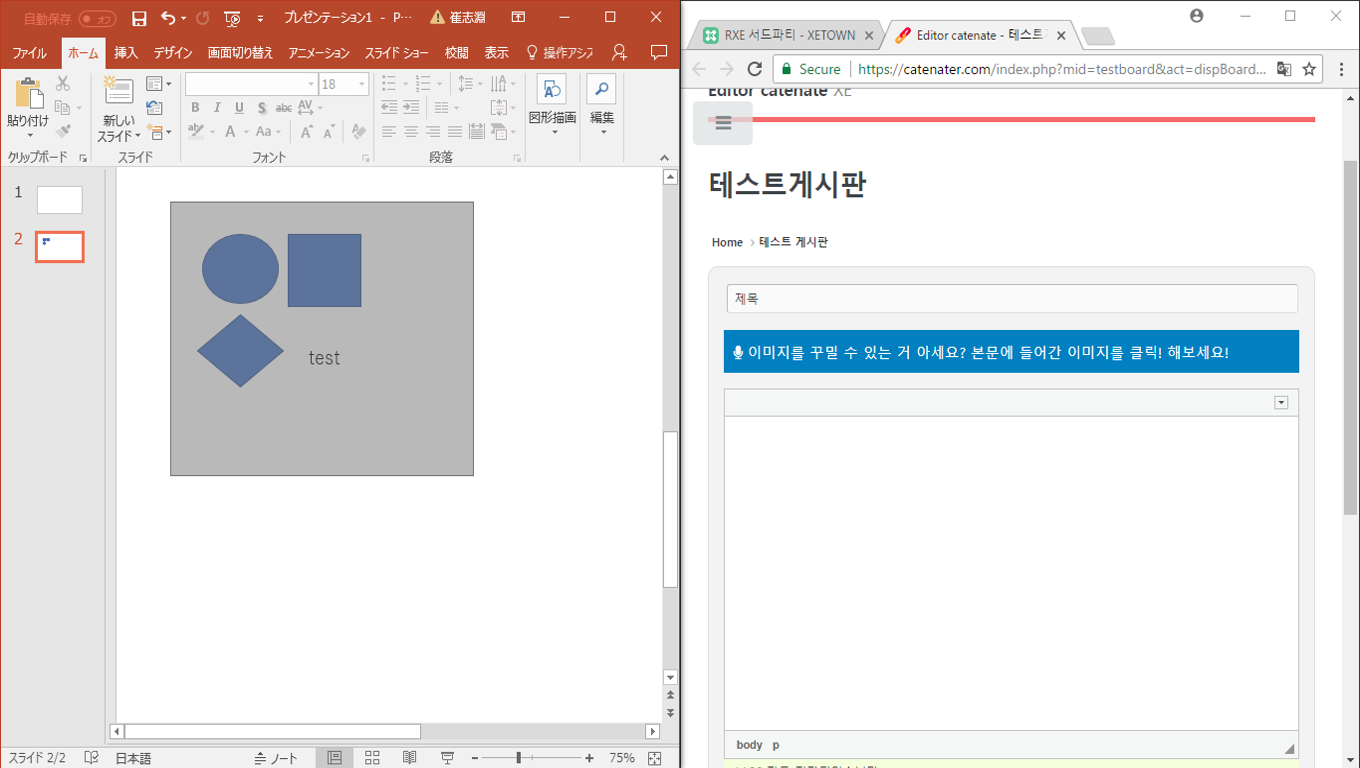Apply text Shadow (S) formatting
The image size is (1360, 768).
coord(261,108)
